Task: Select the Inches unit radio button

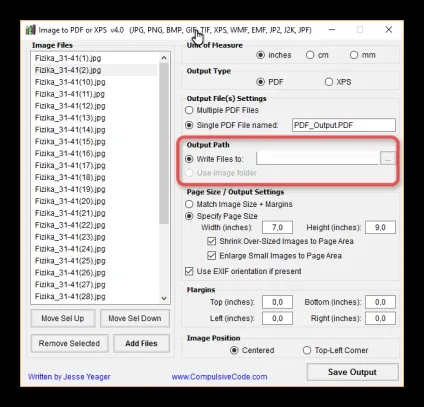Action: 261,55
